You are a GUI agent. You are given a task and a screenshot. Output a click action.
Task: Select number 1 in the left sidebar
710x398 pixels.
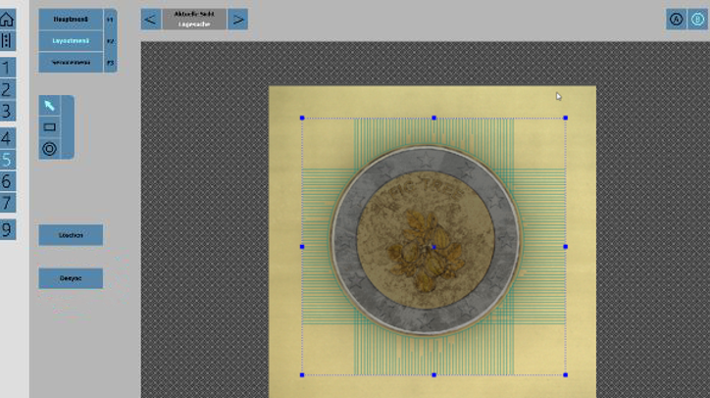click(7, 67)
